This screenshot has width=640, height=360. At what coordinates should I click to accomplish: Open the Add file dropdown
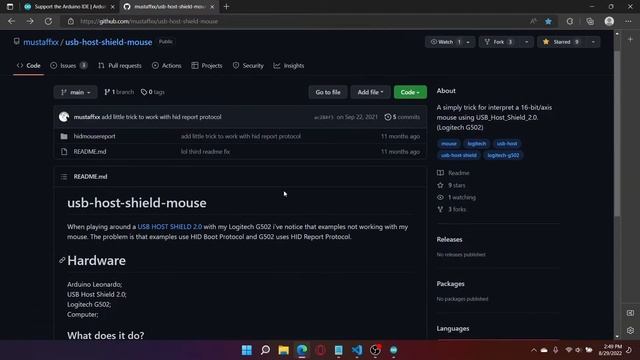(370, 92)
